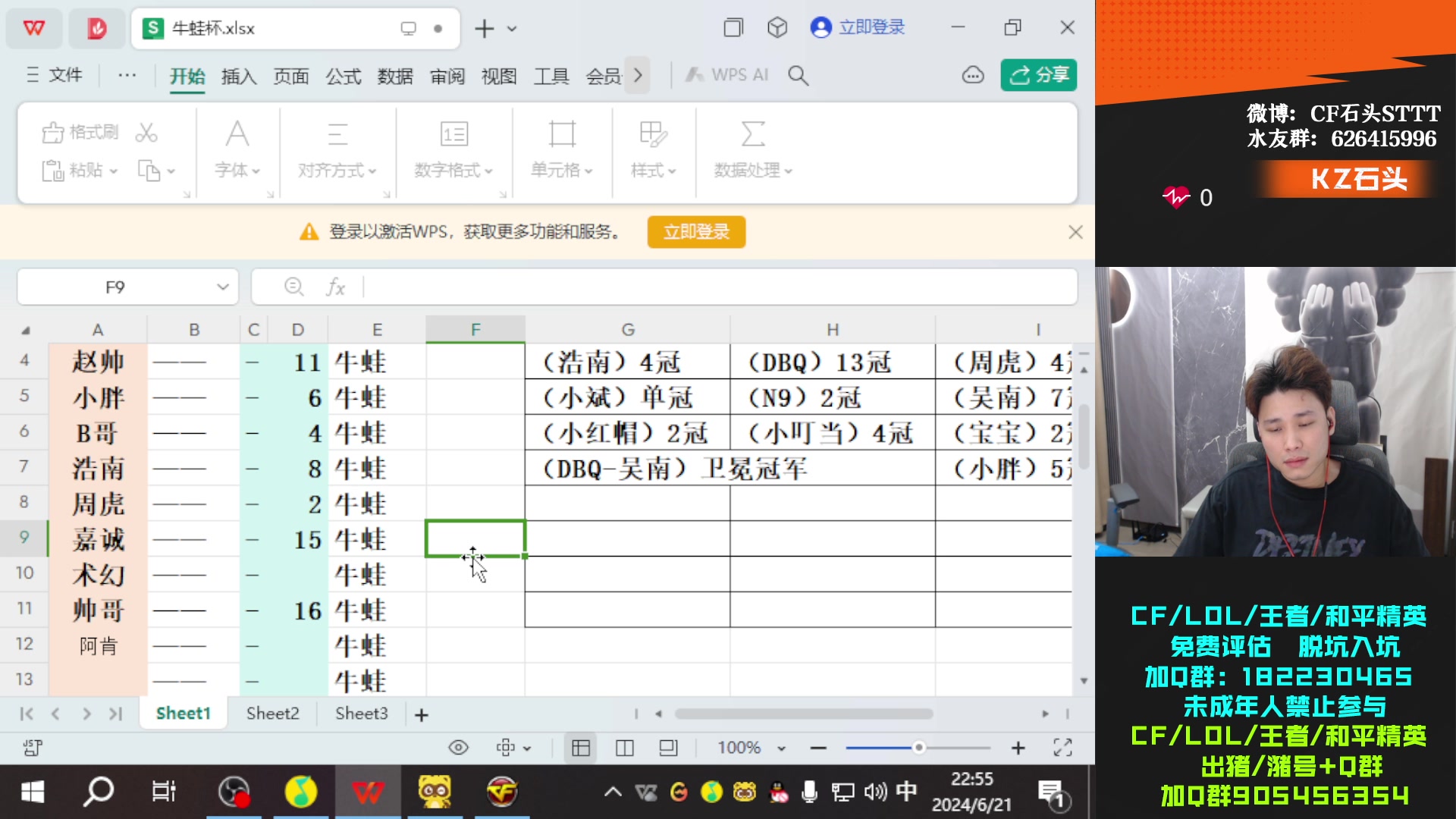Switch to the 插入 ribbon tab
1456x819 pixels.
point(238,75)
